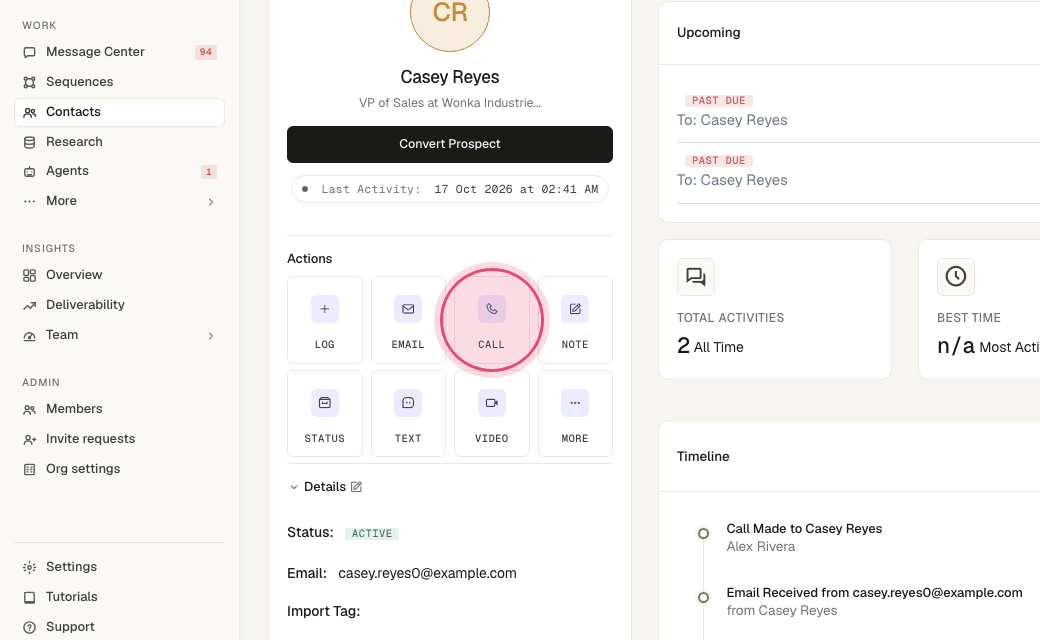
Task: Open Call Made to Casey Reyes entry
Action: 804,529
